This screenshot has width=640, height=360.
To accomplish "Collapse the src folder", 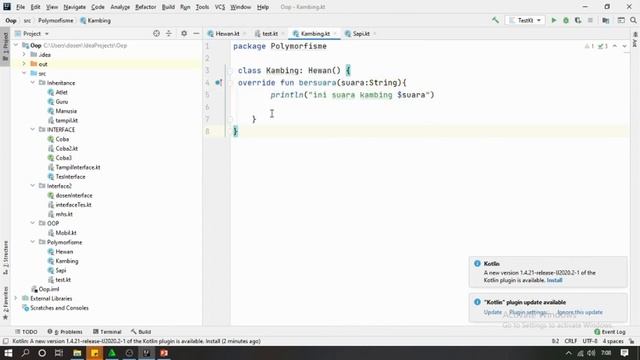I will (24, 73).
